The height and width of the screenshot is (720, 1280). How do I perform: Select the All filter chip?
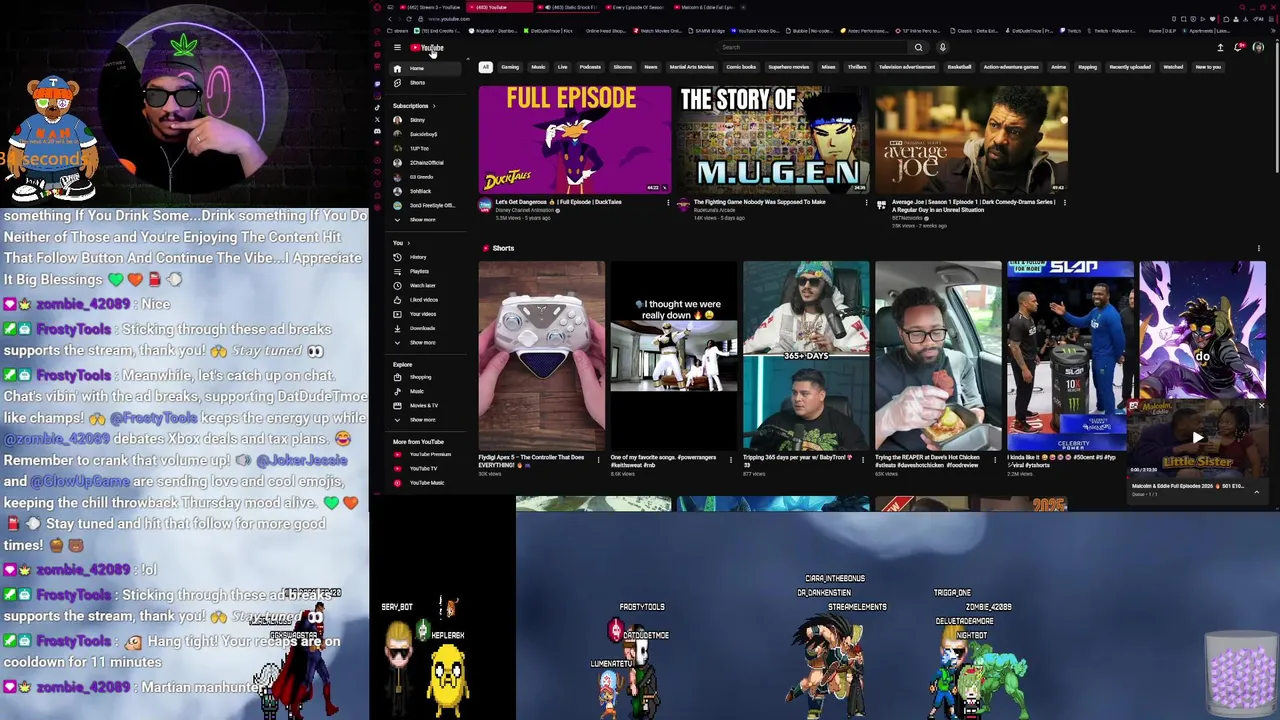485,67
